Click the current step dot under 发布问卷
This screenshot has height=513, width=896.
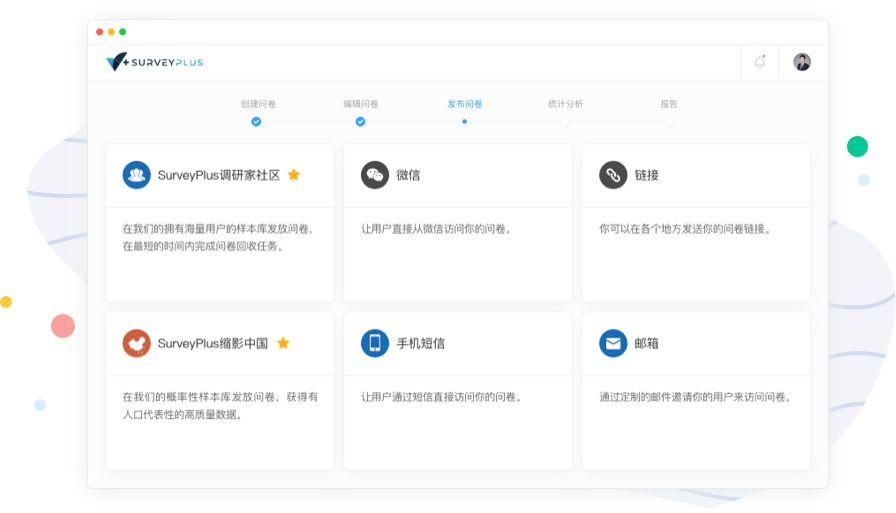click(x=465, y=122)
